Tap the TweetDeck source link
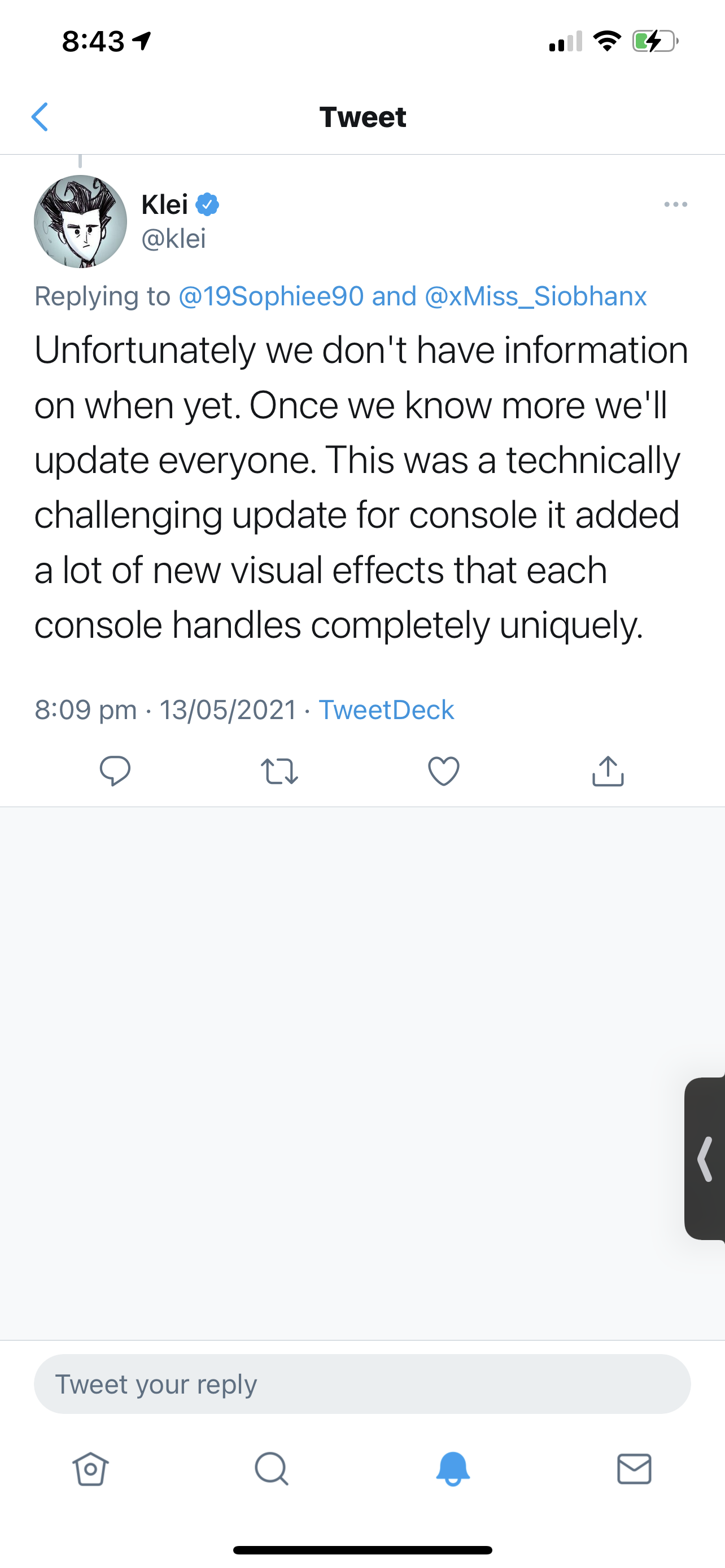The image size is (725, 1568). tap(386, 709)
